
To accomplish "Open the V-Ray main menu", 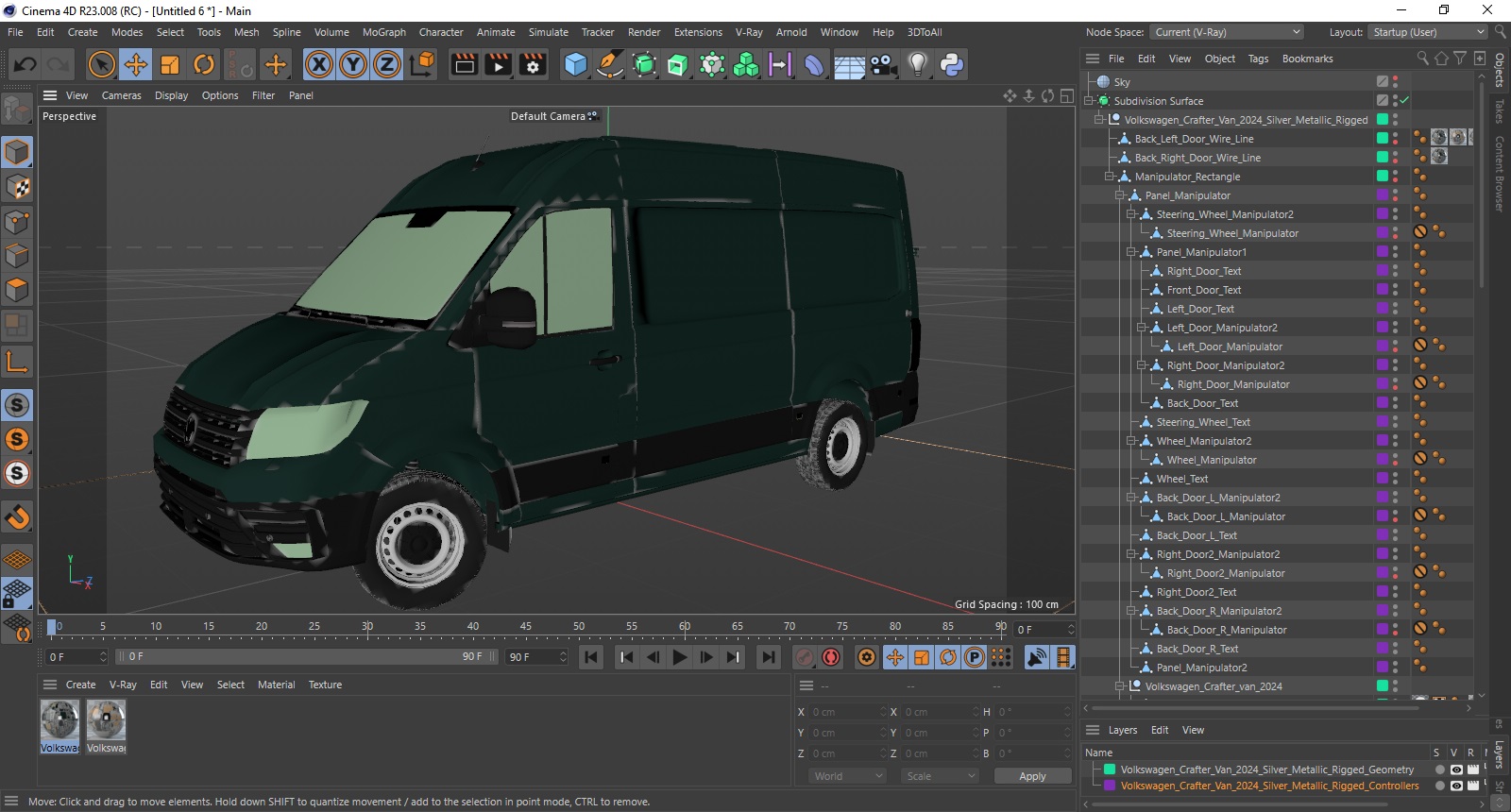I will 749,32.
